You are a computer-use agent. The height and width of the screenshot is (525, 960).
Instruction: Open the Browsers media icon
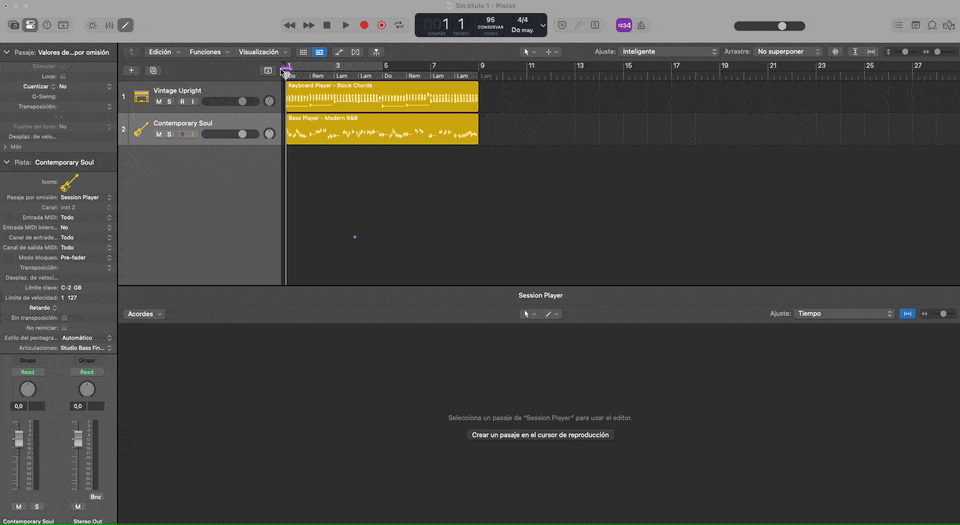[948, 25]
